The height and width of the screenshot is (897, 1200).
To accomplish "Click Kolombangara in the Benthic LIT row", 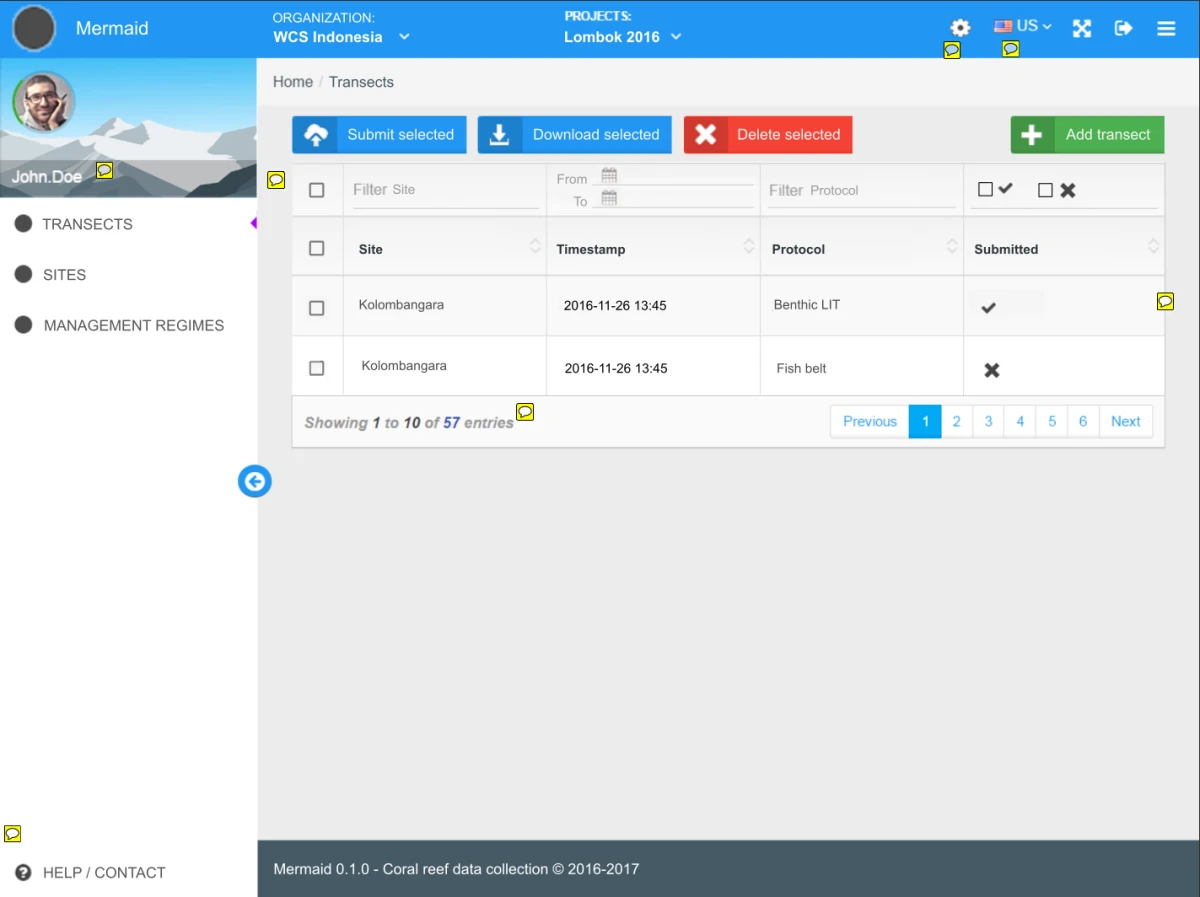I will 401,305.
